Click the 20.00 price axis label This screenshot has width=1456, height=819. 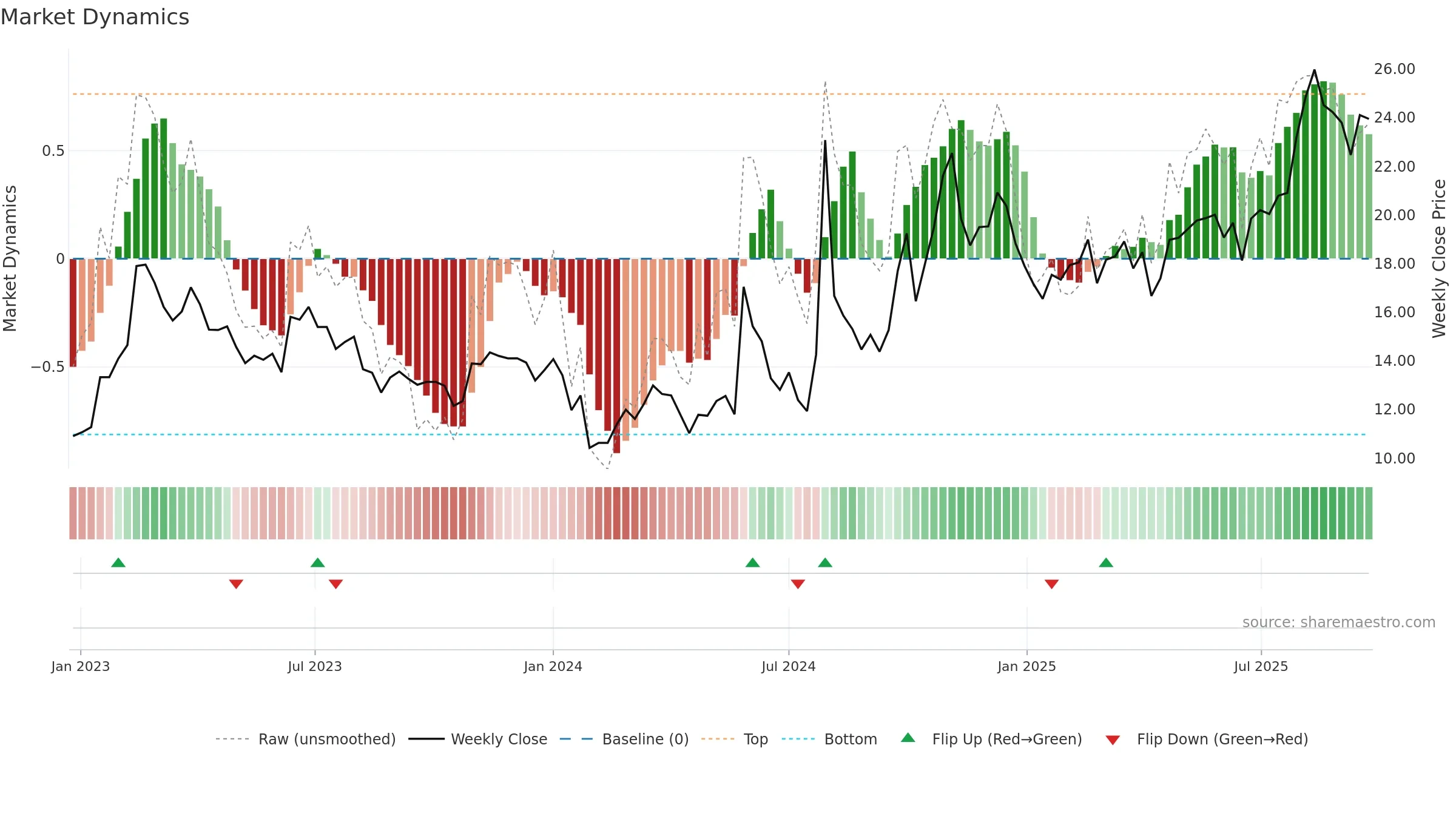[1395, 215]
